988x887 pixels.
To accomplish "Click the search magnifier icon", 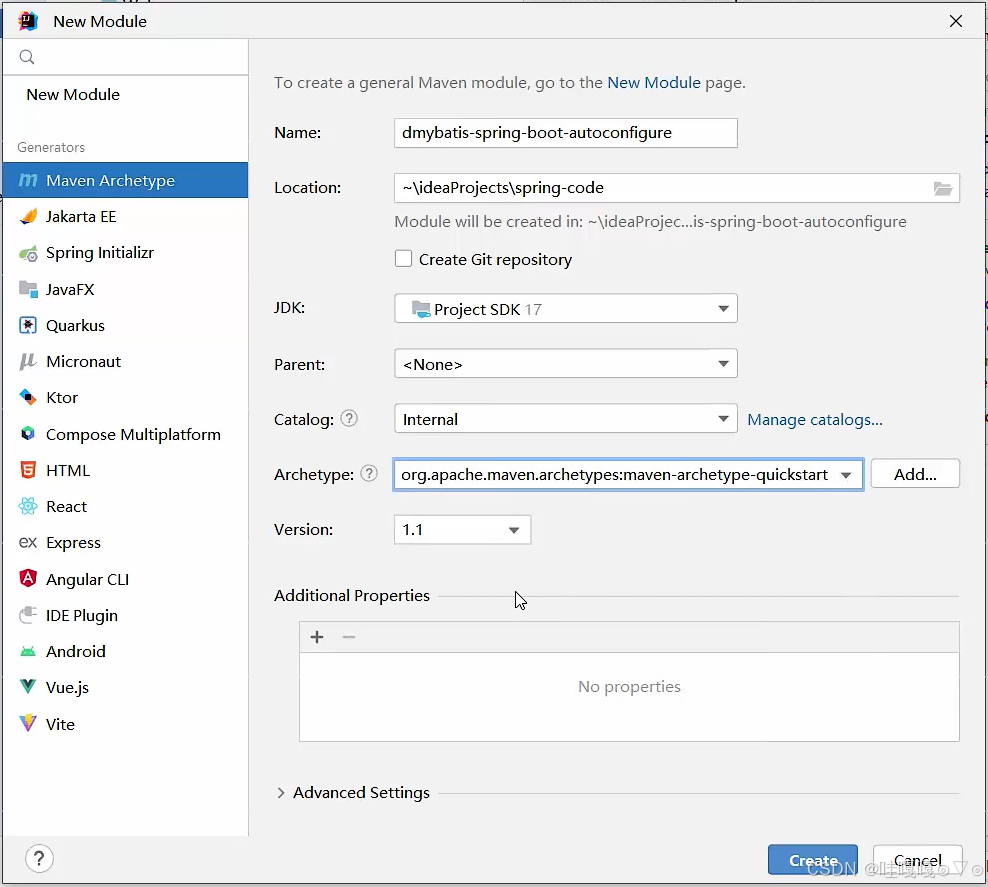I will click(x=26, y=57).
